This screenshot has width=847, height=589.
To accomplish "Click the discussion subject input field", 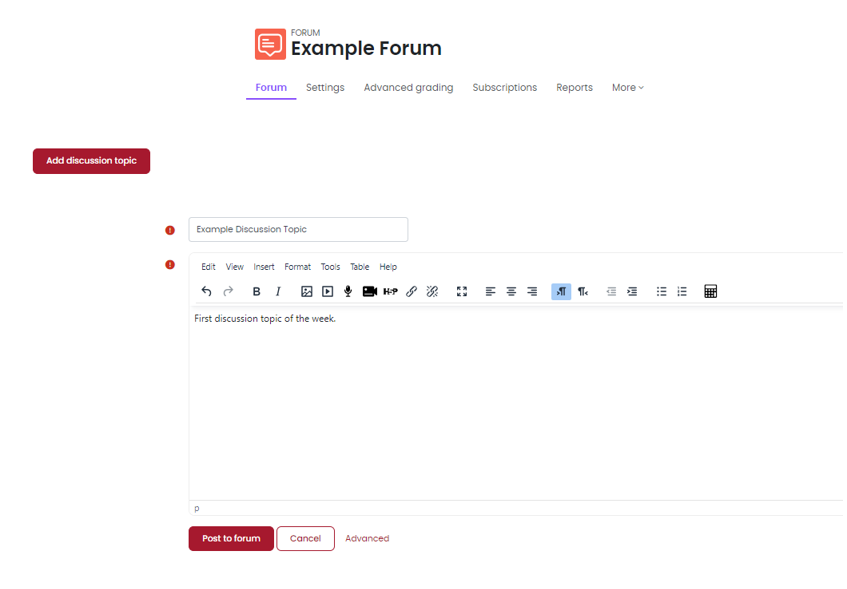I will coord(298,229).
